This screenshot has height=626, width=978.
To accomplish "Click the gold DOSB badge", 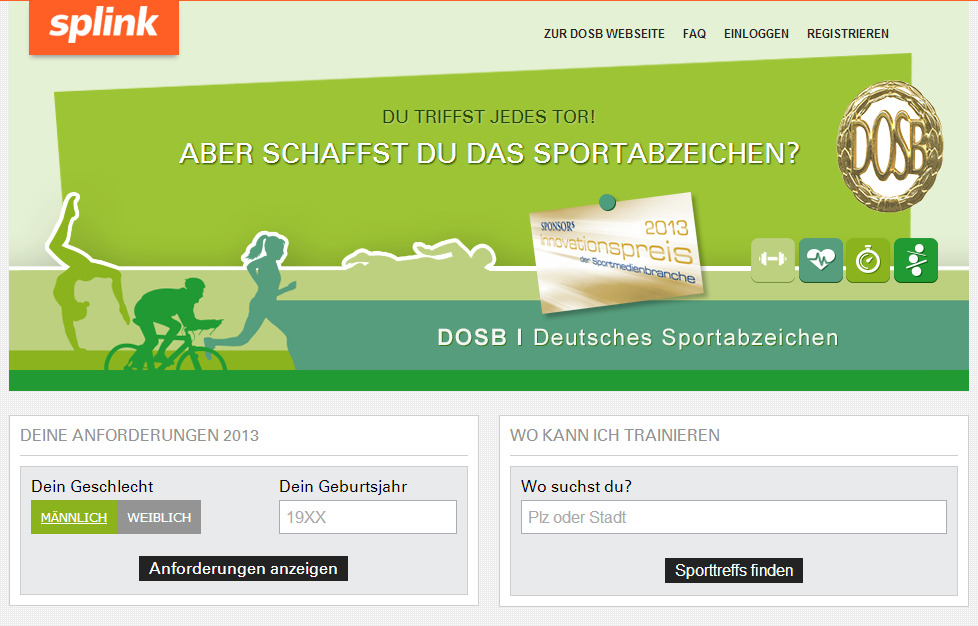I will point(889,146).
